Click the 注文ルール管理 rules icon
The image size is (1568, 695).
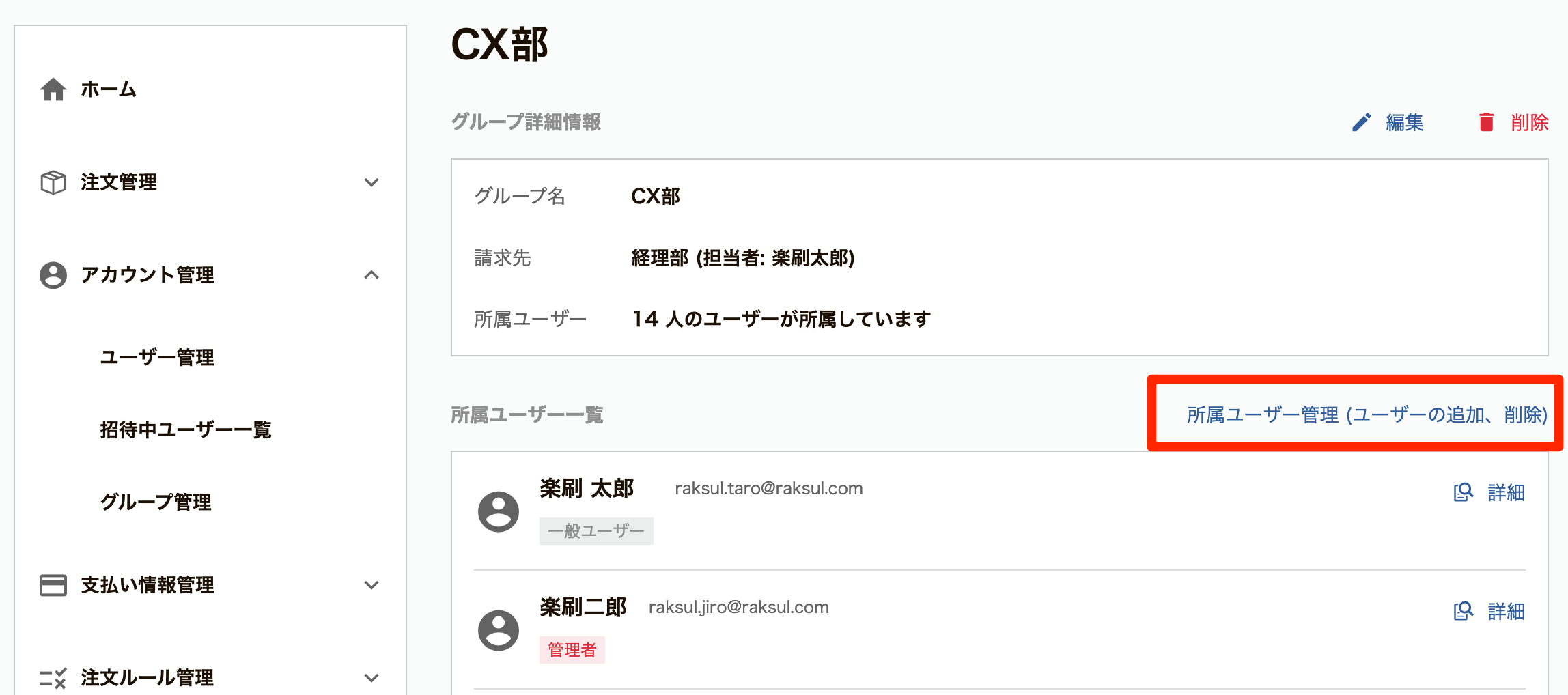[x=53, y=678]
